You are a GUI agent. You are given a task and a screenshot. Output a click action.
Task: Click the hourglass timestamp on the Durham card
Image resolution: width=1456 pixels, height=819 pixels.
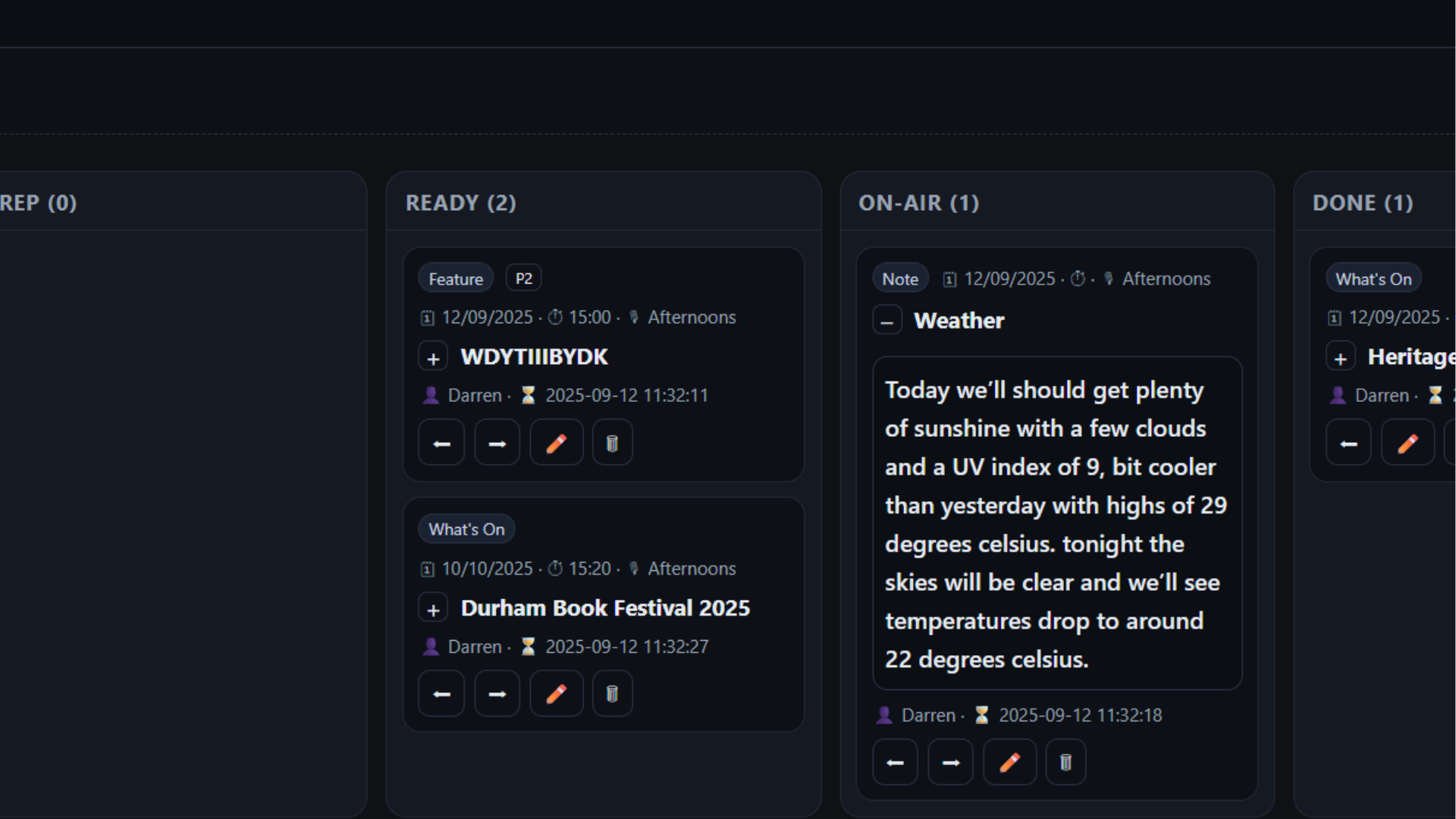coord(528,646)
